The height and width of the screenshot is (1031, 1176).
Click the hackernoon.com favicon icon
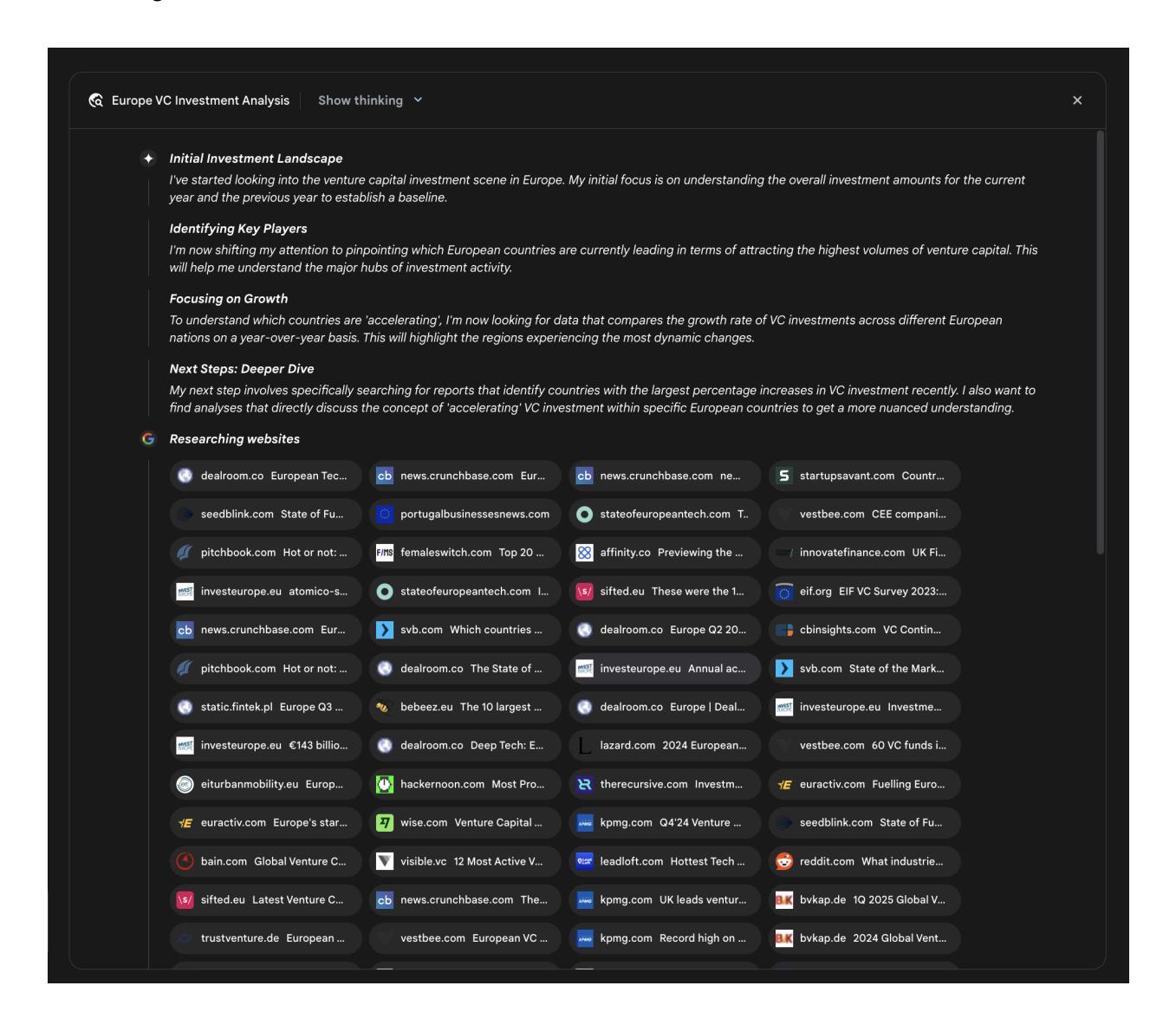point(385,784)
